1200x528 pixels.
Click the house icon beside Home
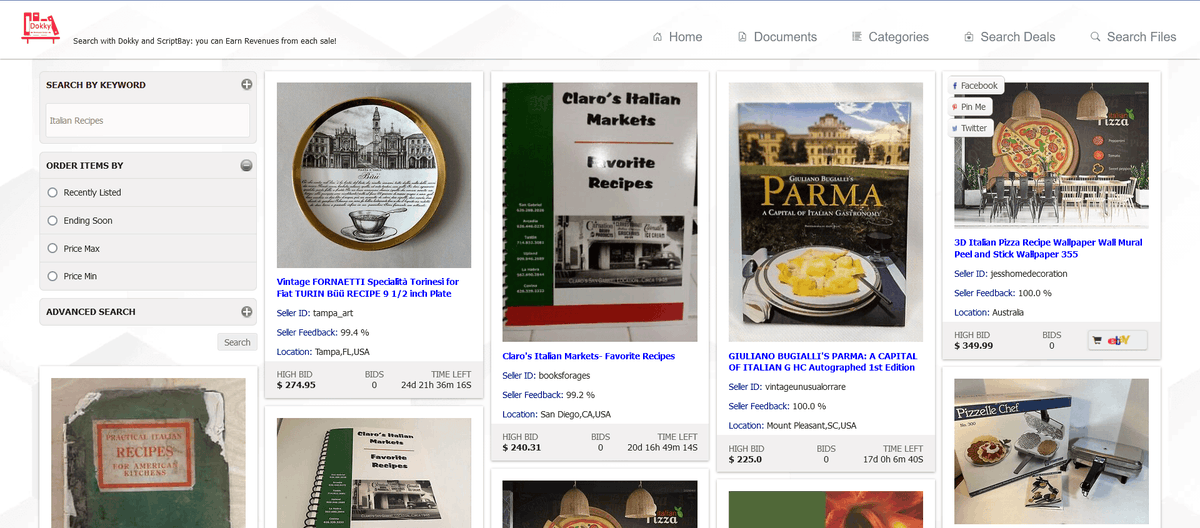pos(657,37)
